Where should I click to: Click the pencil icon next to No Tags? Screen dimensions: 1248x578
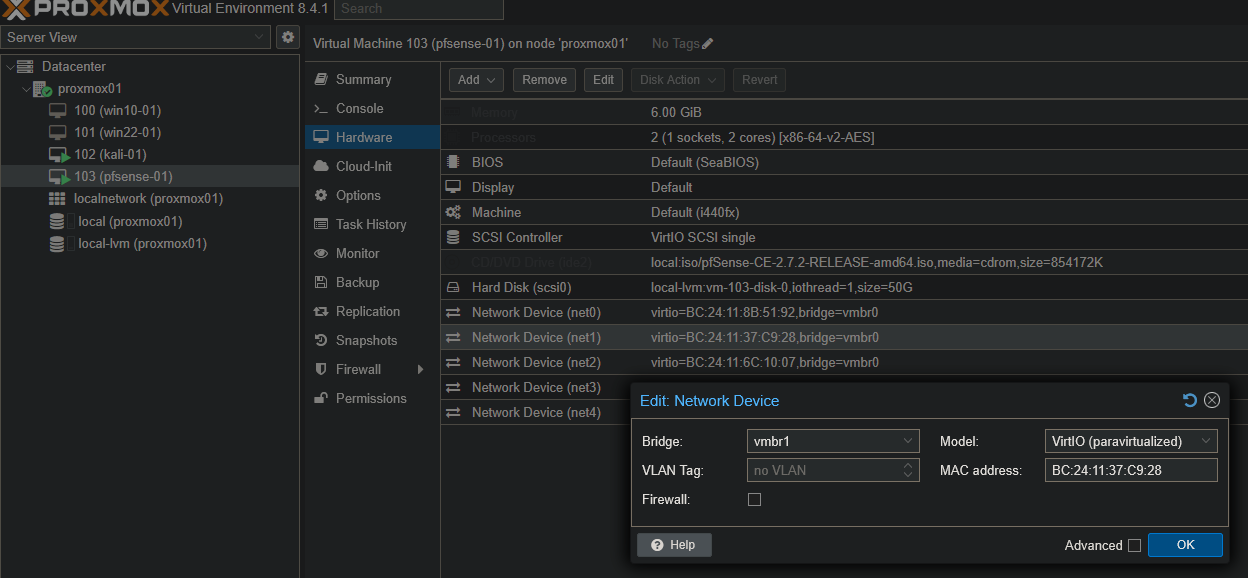click(x=708, y=44)
